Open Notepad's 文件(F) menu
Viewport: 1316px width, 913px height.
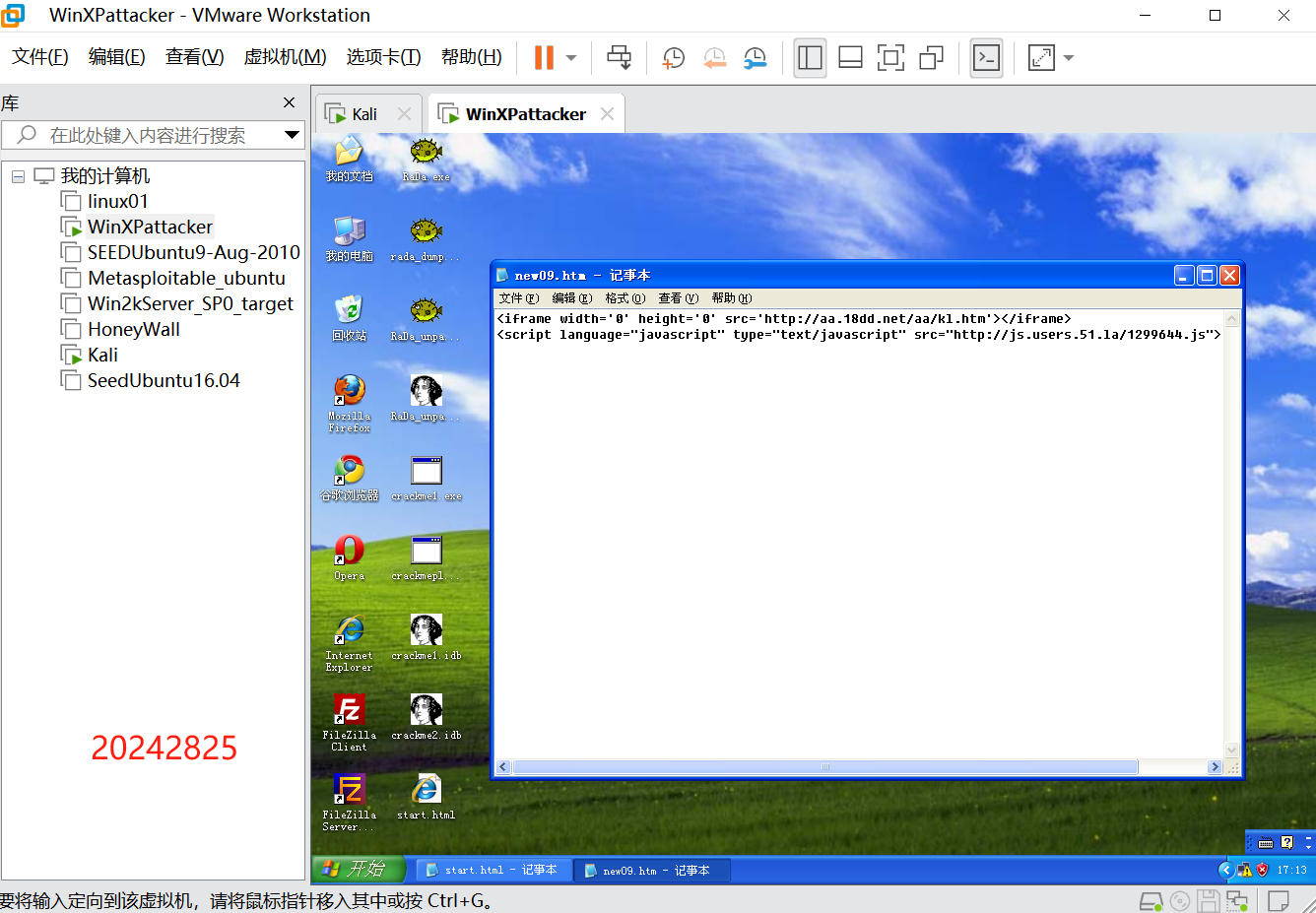point(518,298)
